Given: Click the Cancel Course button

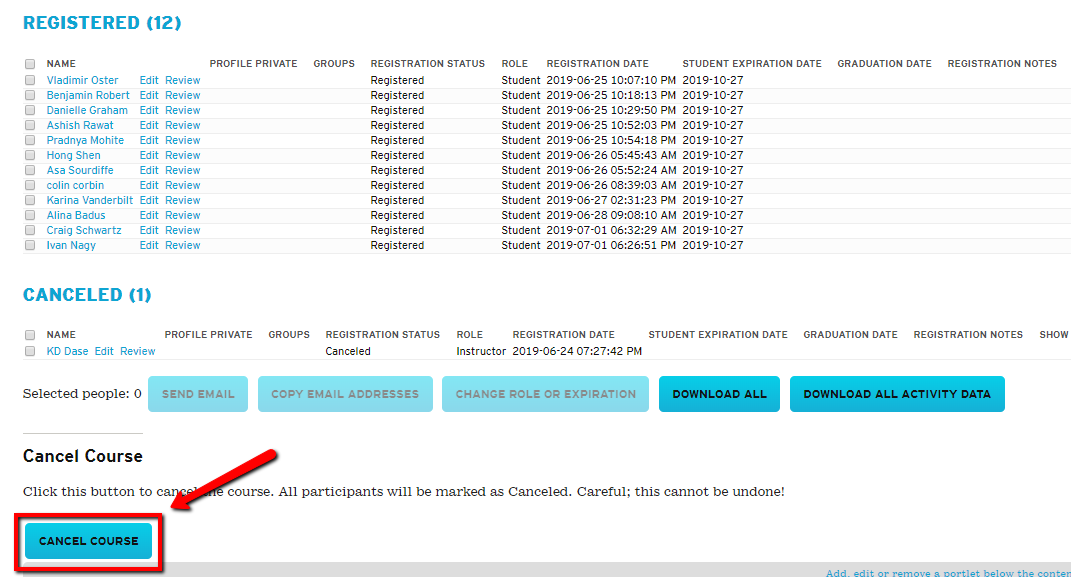Looking at the screenshot, I should [88, 541].
